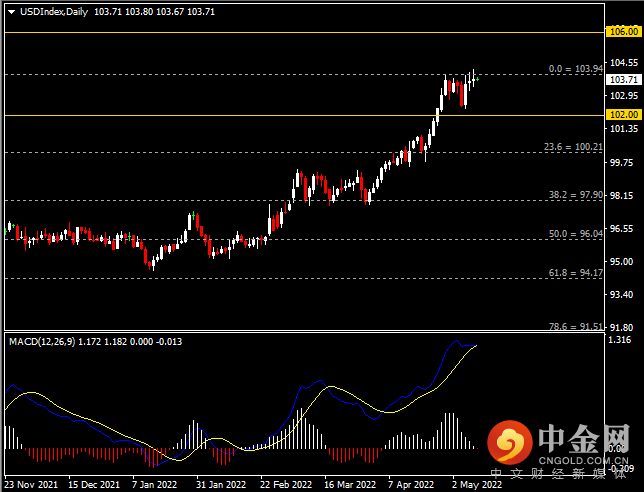Select Fibonacci label 78.6 = 91.51
This screenshot has width=644, height=492.
(576, 326)
